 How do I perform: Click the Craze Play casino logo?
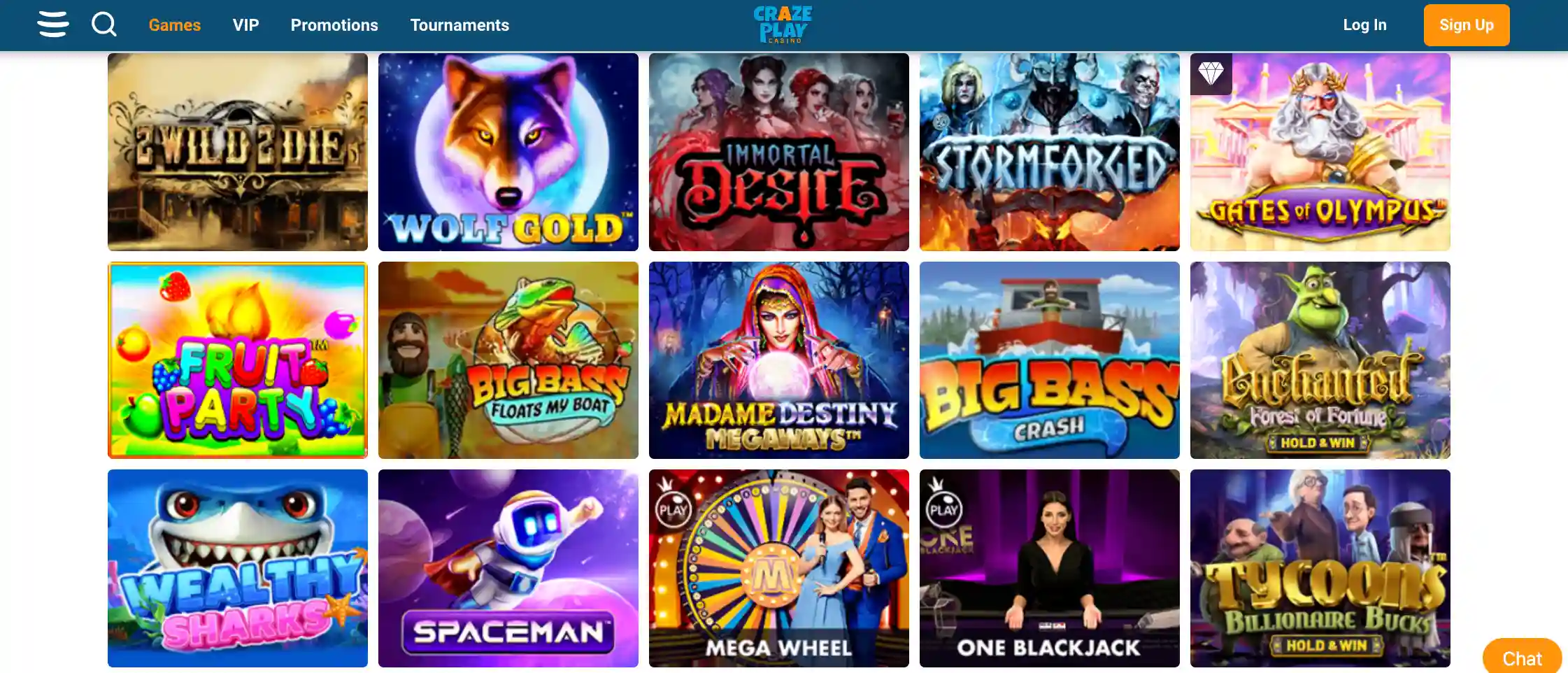[783, 24]
